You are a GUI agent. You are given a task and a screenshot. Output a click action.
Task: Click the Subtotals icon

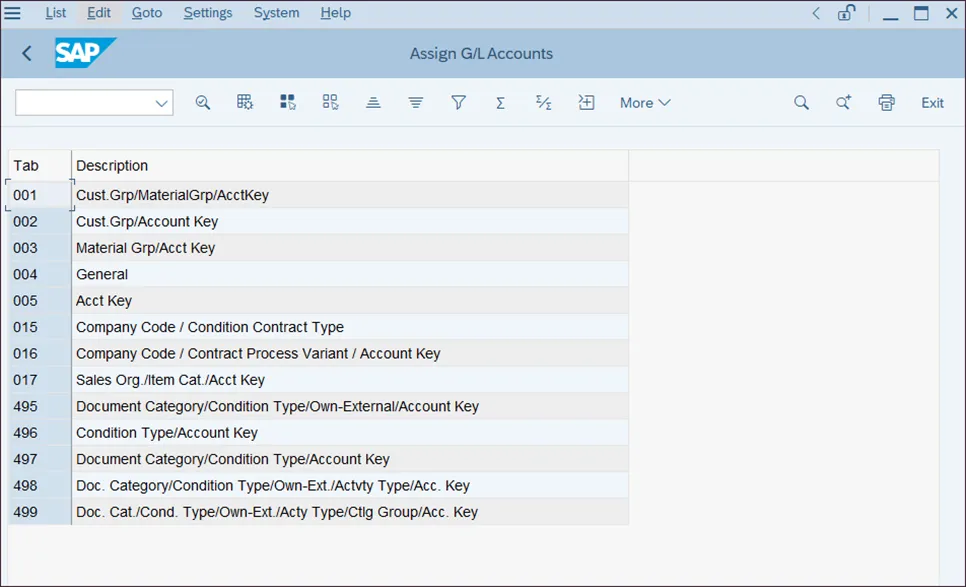543,103
